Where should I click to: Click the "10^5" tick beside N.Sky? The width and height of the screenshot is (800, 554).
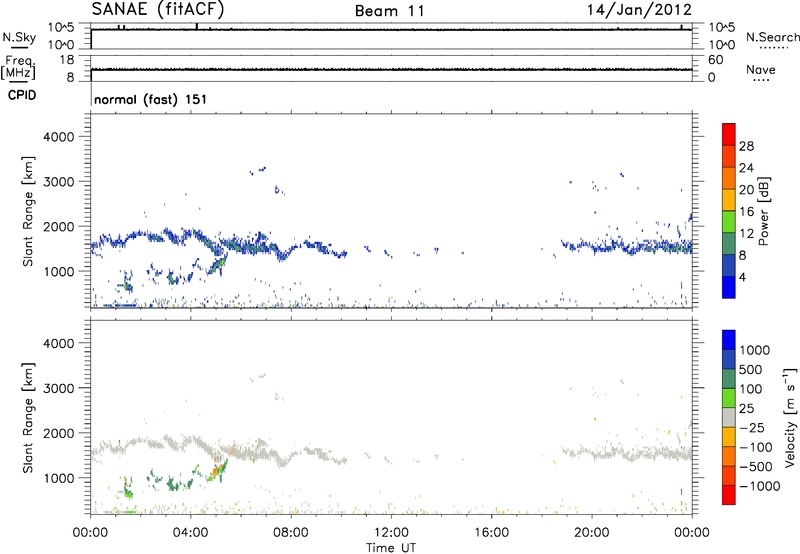pyautogui.click(x=61, y=27)
